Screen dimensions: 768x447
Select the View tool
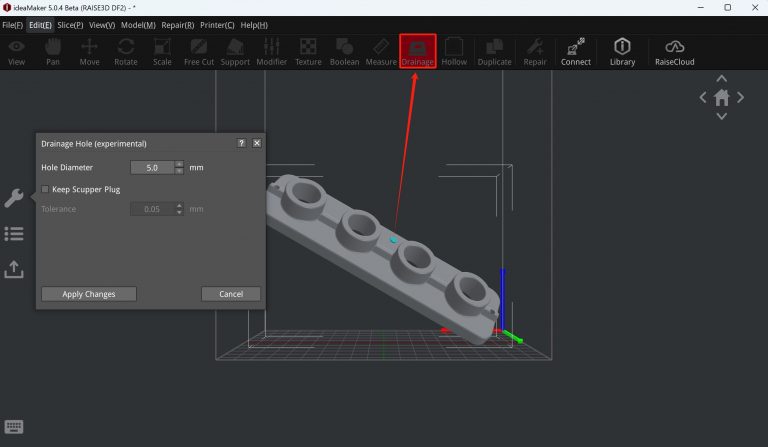(x=16, y=52)
